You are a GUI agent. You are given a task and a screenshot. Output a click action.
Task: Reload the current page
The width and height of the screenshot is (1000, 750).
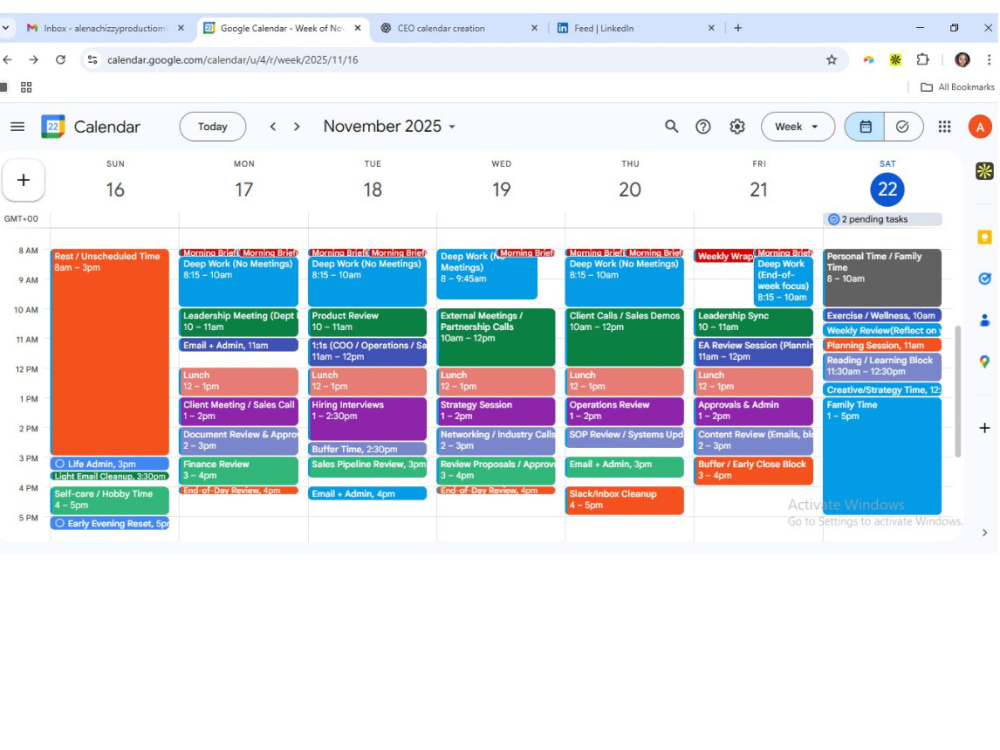click(x=61, y=60)
